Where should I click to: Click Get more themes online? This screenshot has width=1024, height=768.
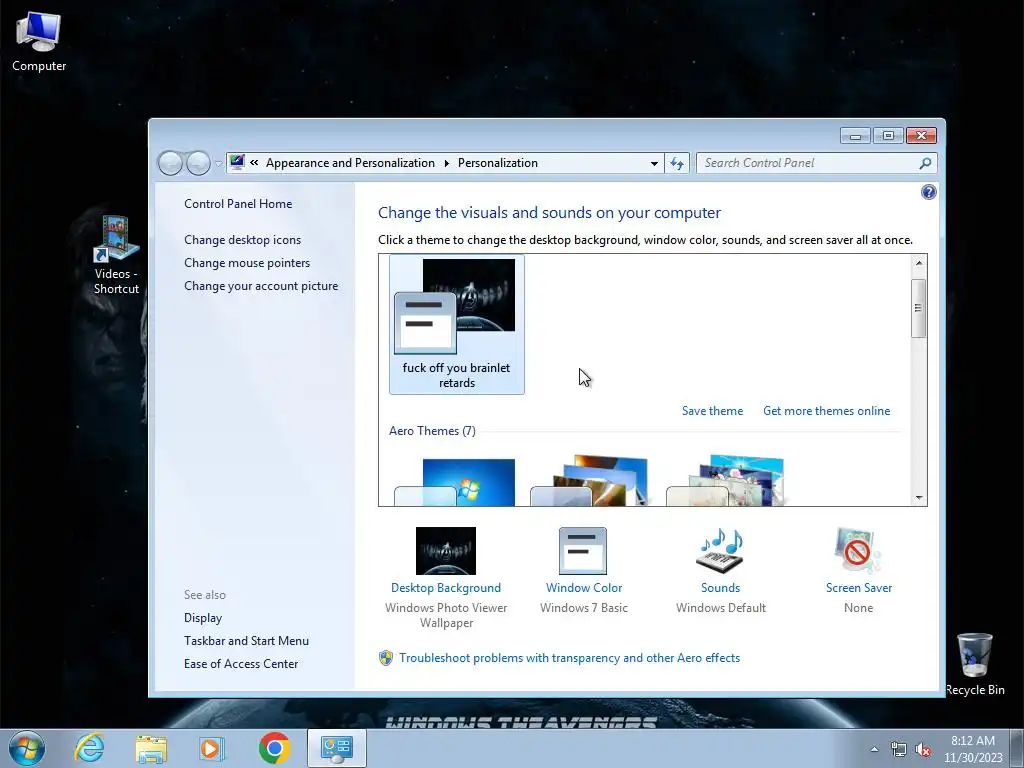(x=826, y=411)
